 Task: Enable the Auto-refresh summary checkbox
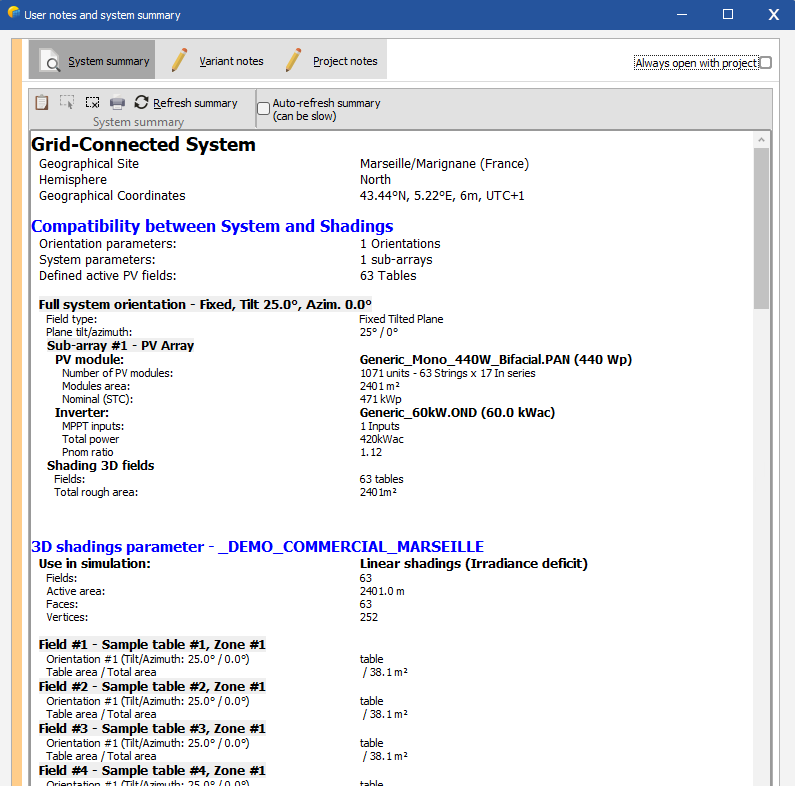tap(264, 108)
